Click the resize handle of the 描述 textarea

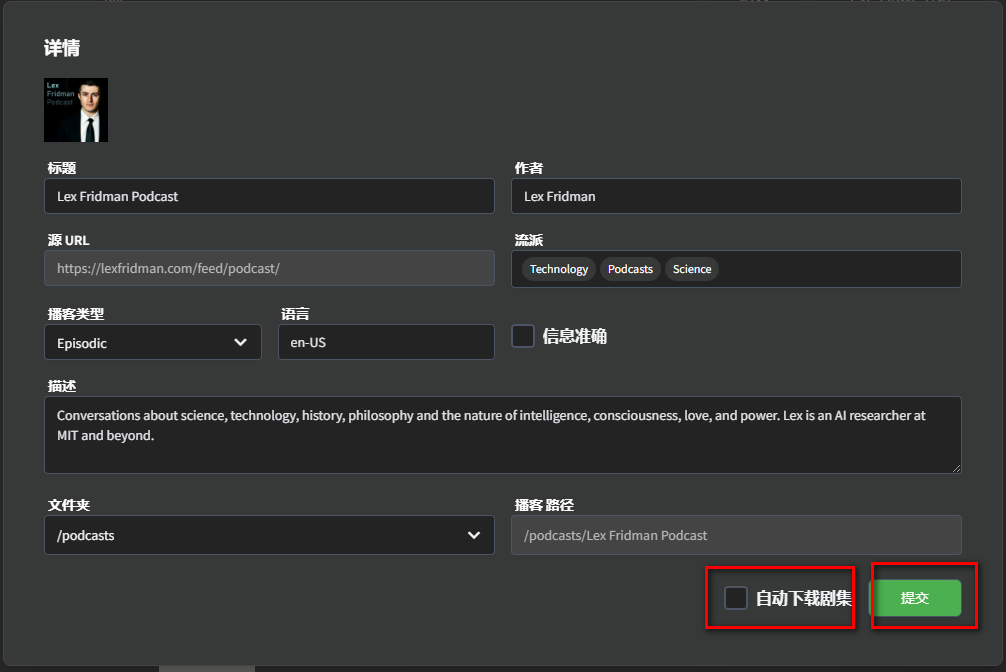coord(956,467)
